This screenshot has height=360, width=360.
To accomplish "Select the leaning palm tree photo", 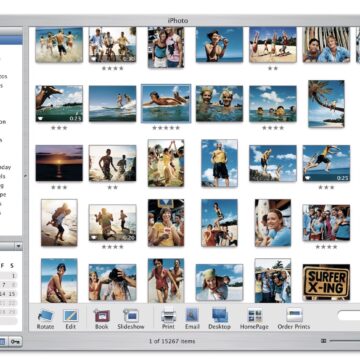I will 326,104.
